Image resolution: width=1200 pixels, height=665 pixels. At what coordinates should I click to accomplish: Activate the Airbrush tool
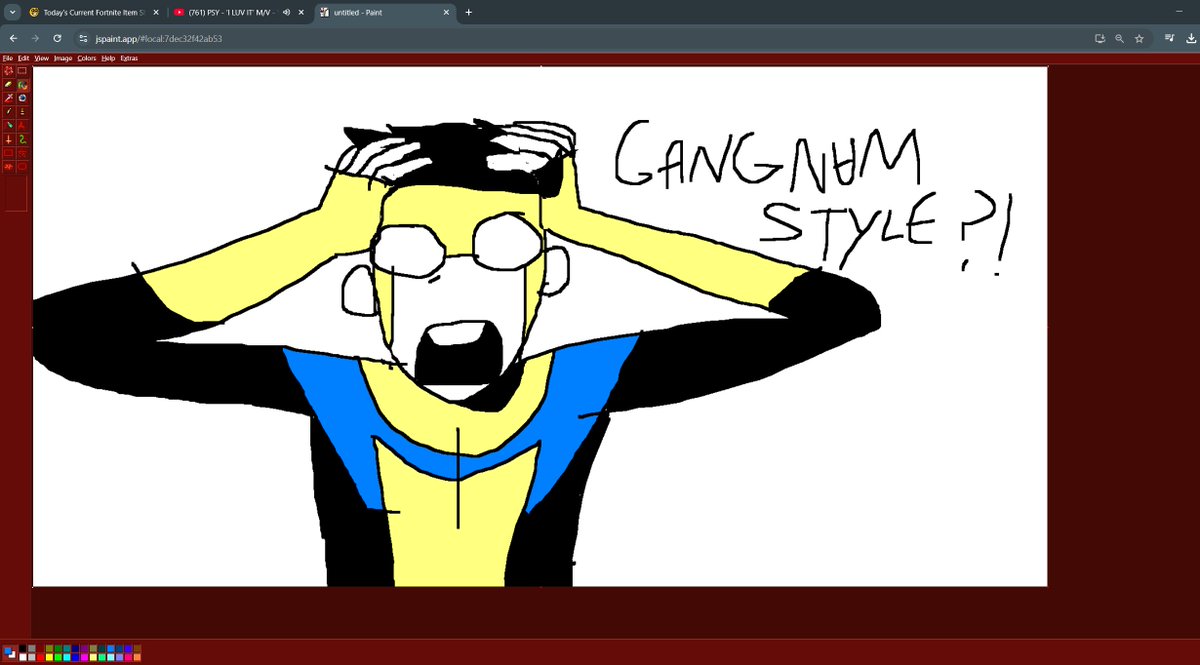click(9, 125)
